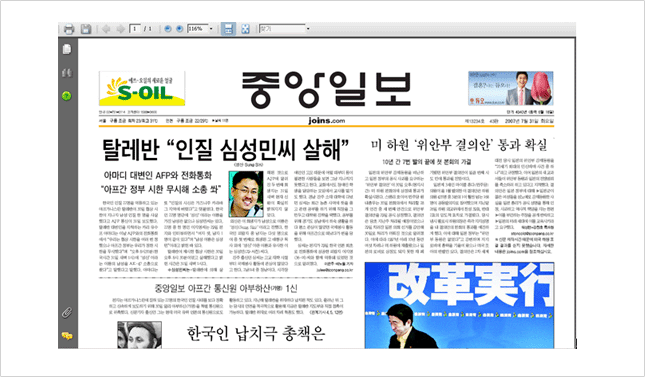This screenshot has width=645, height=377.
Task: Open the attachments paperclip panel
Action: point(67,312)
